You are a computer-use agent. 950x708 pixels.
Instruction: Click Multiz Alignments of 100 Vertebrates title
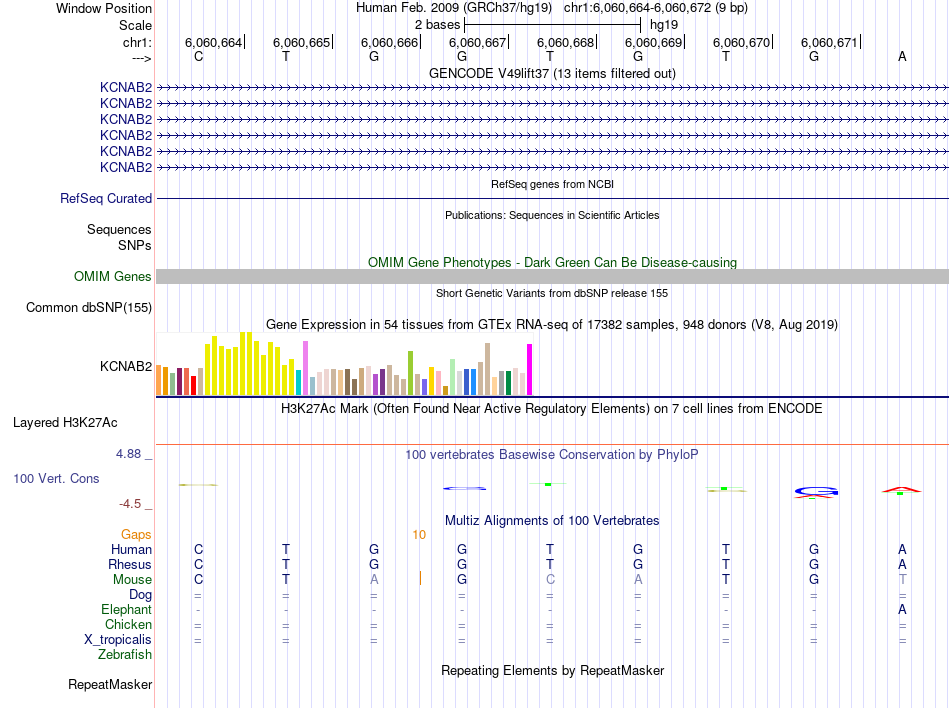pos(552,520)
